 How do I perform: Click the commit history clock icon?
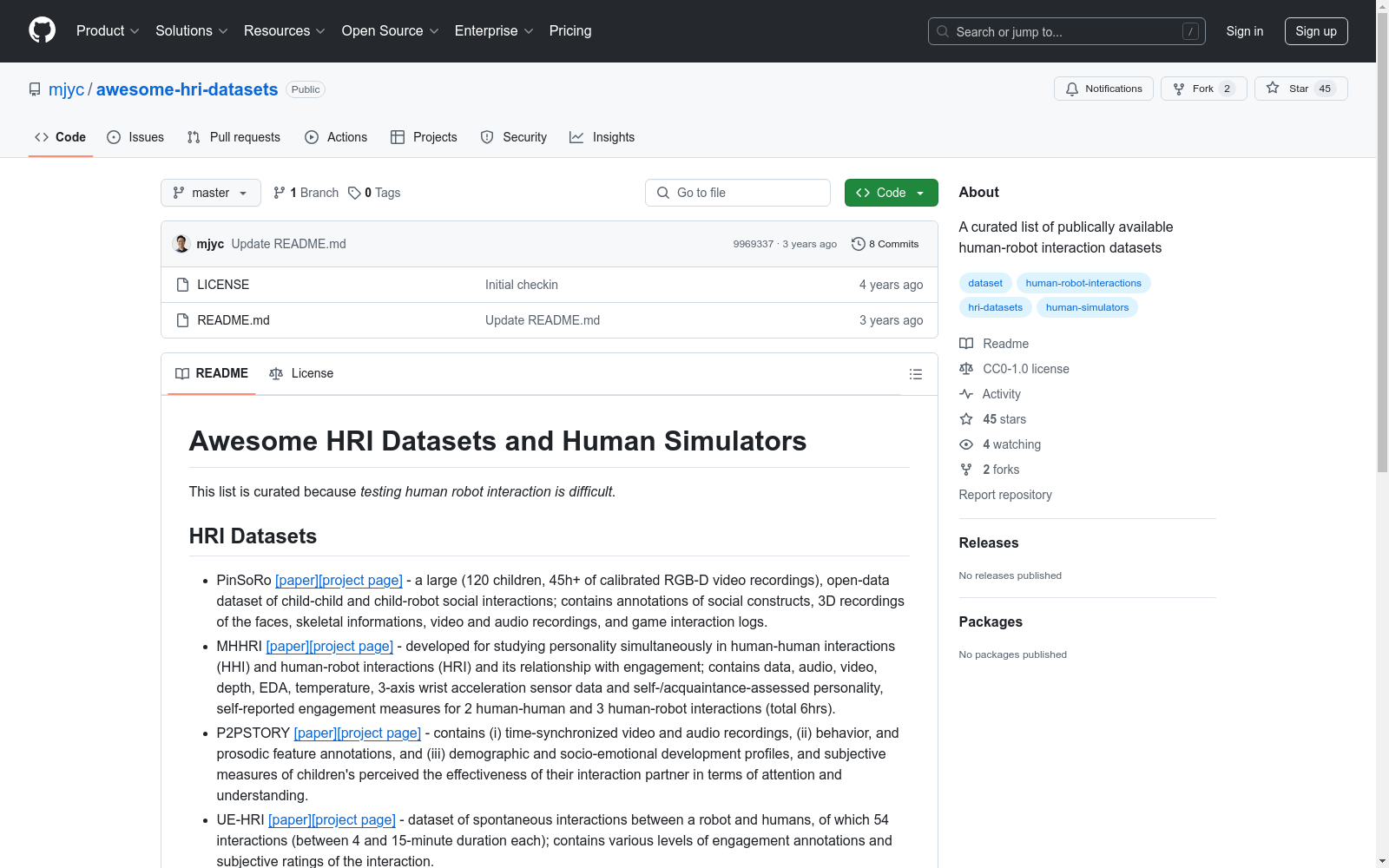point(858,244)
